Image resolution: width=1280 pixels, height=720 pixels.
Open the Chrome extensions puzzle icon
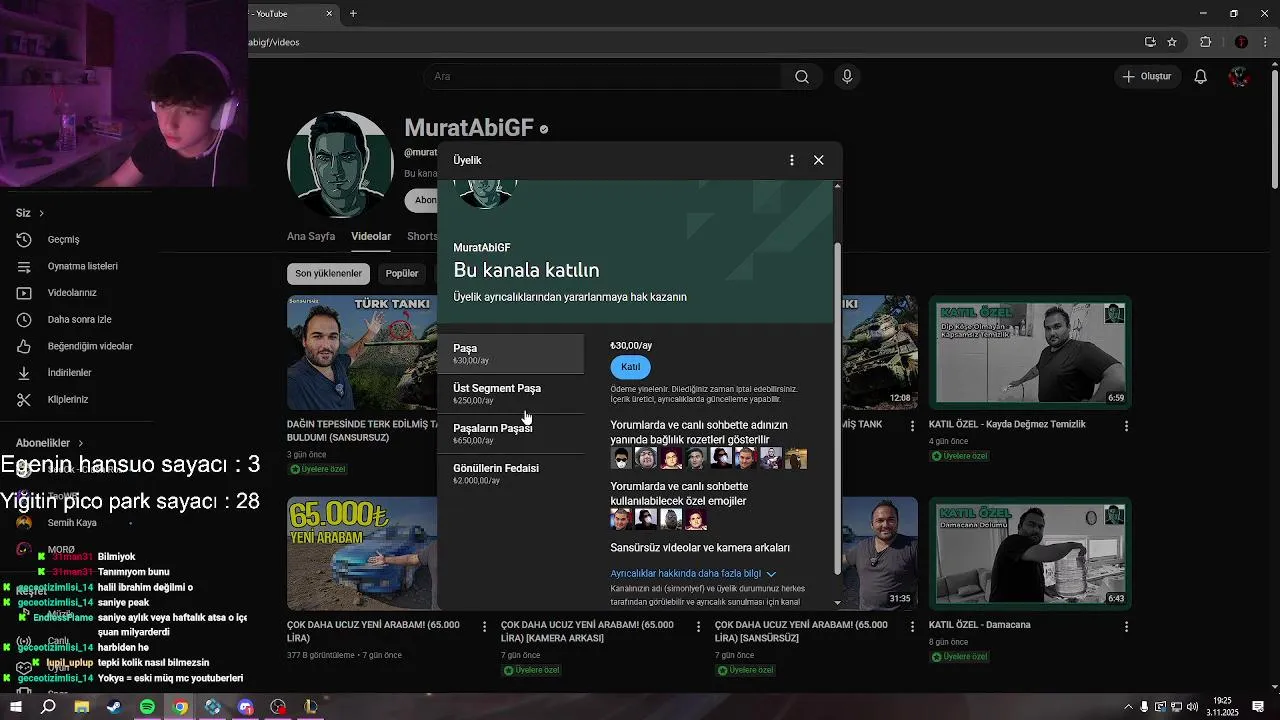[1205, 42]
